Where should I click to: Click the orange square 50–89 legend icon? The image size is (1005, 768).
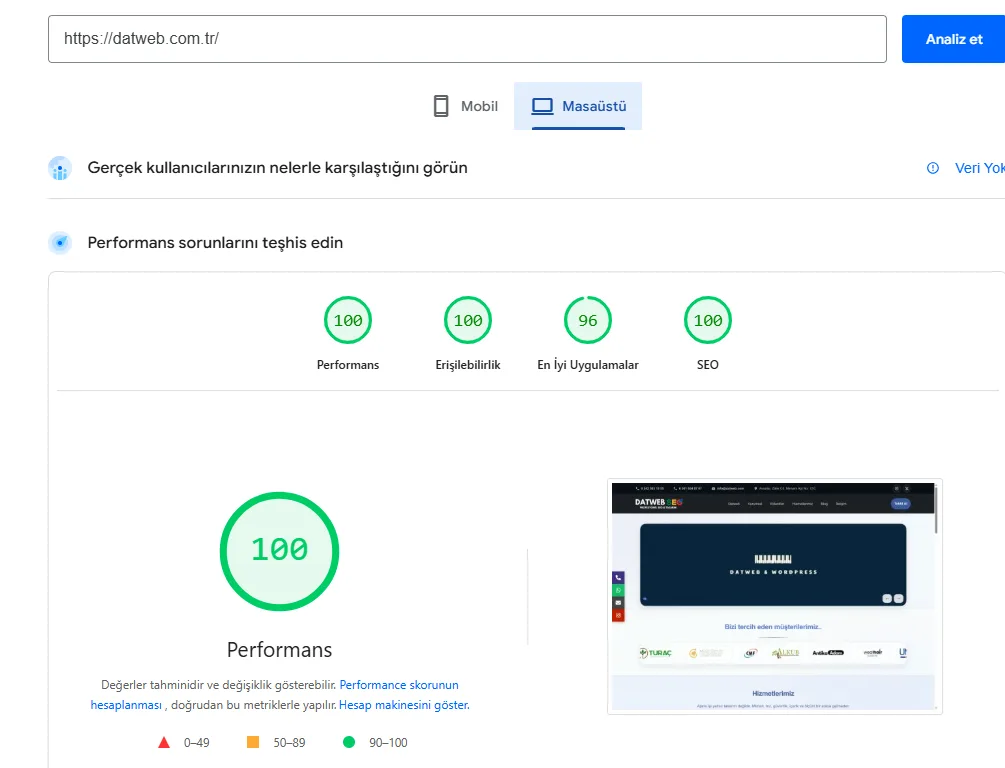[253, 742]
